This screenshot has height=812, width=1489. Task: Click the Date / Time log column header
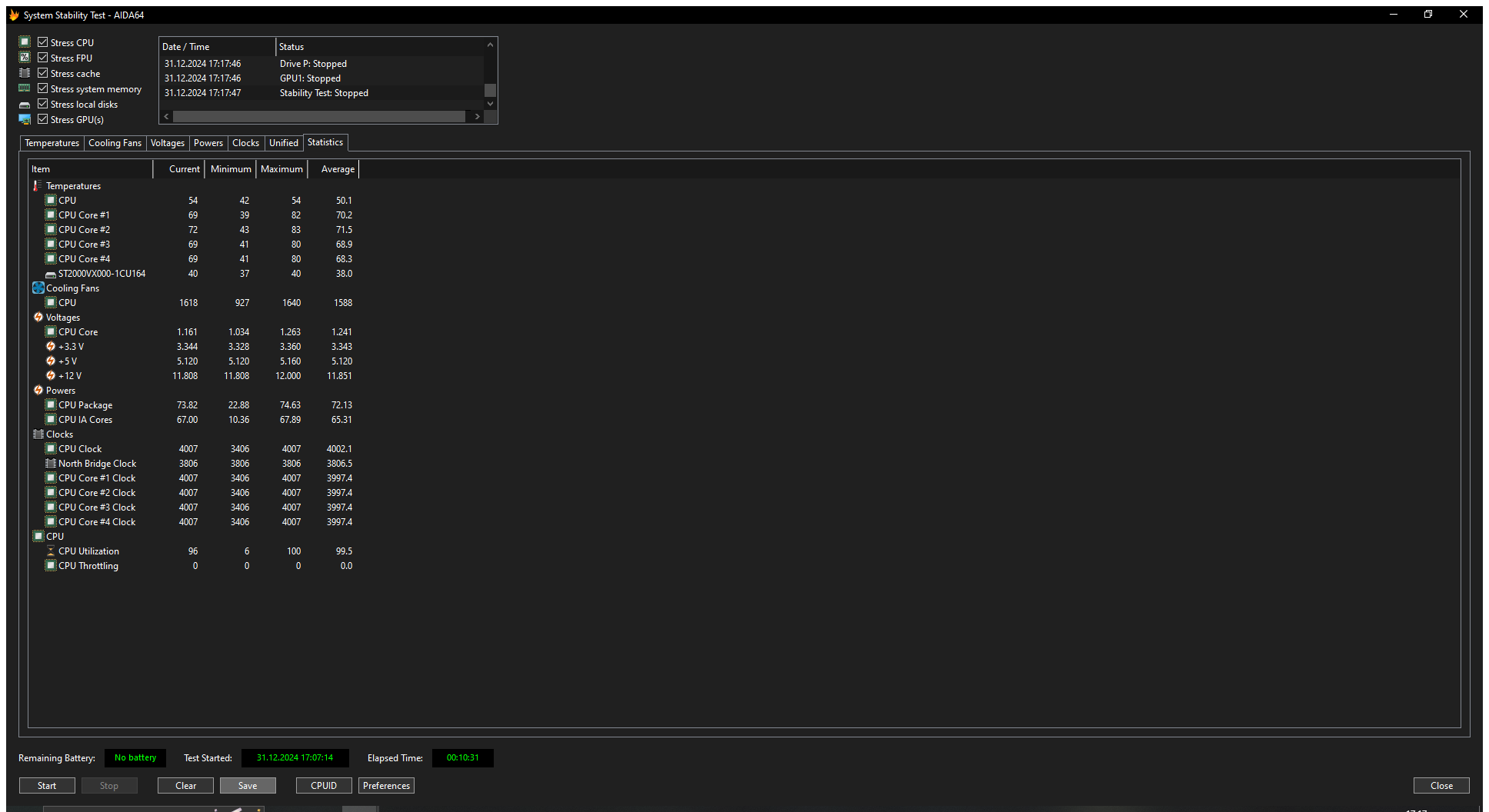click(217, 47)
